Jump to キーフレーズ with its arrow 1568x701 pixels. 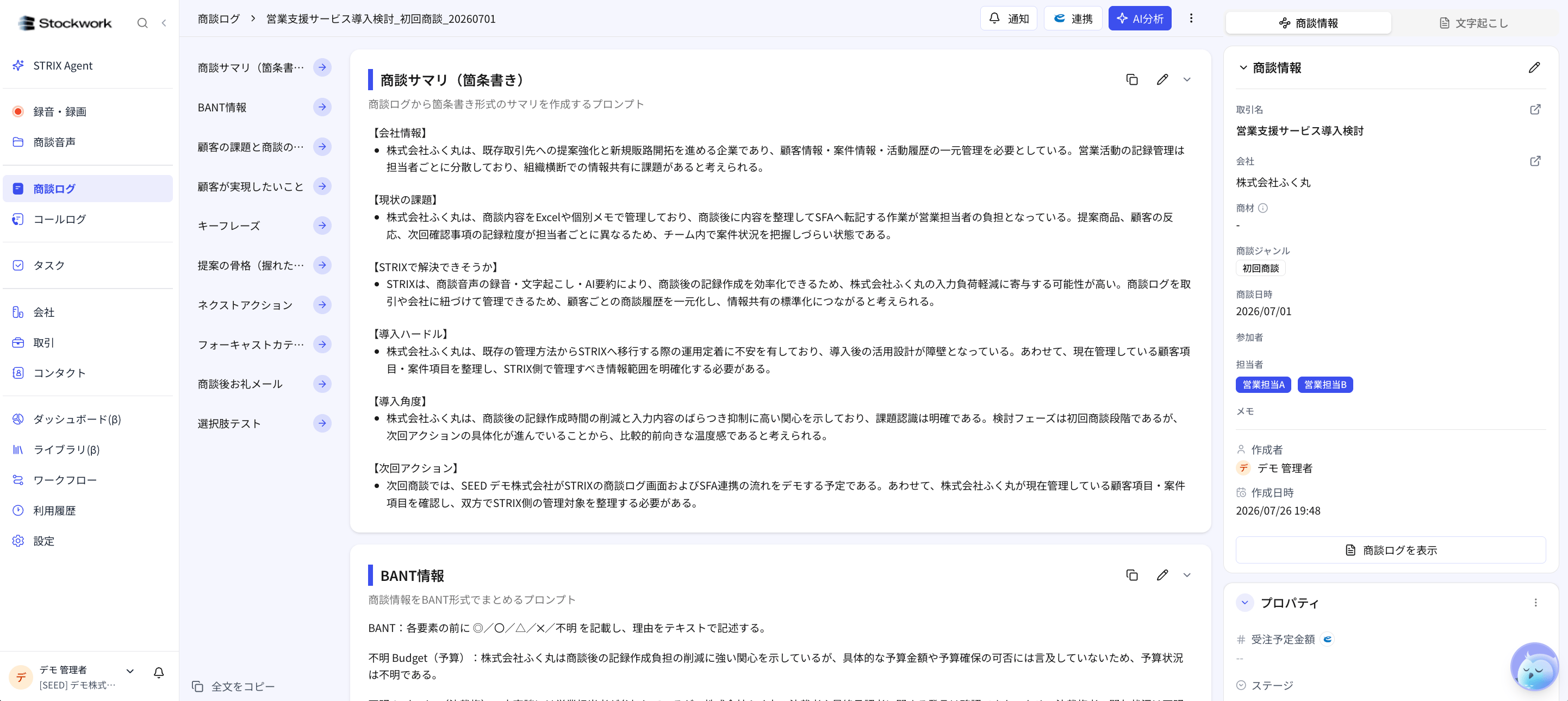point(322,226)
